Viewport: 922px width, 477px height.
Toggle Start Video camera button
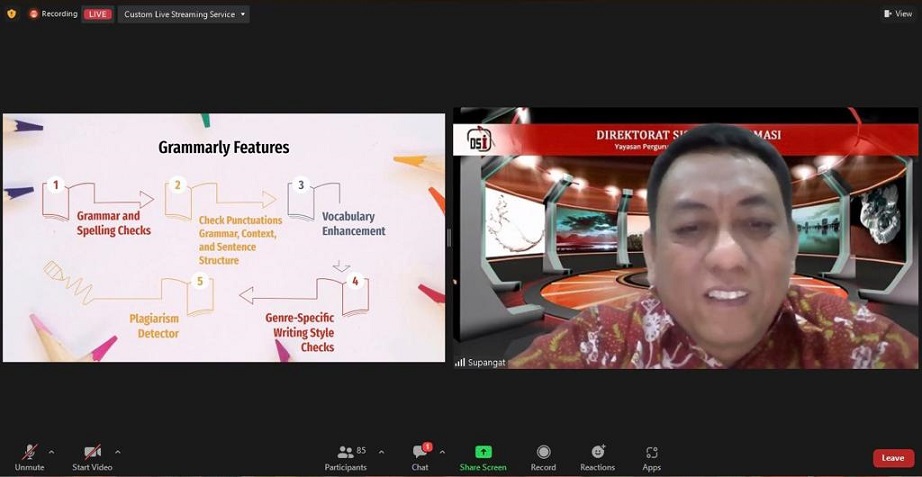(x=92, y=452)
